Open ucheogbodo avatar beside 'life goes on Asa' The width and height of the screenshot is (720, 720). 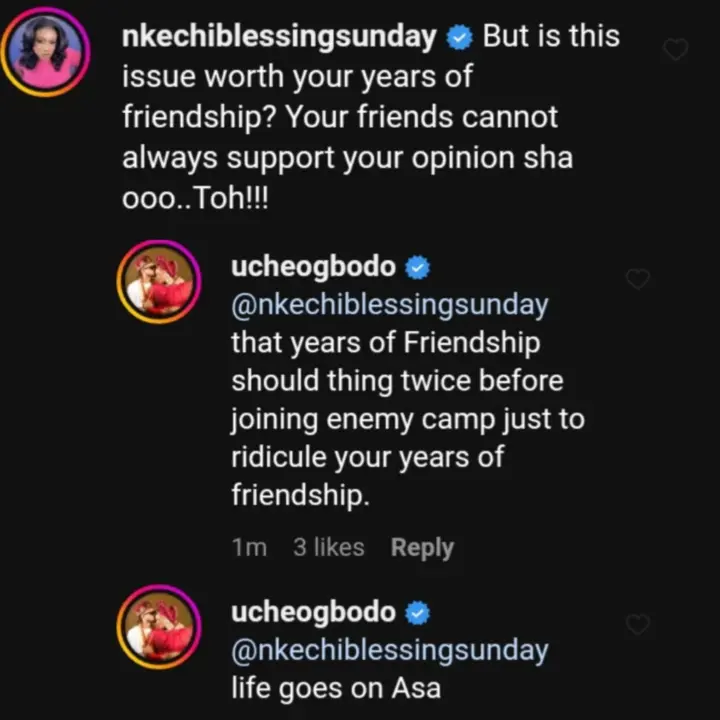[161, 626]
